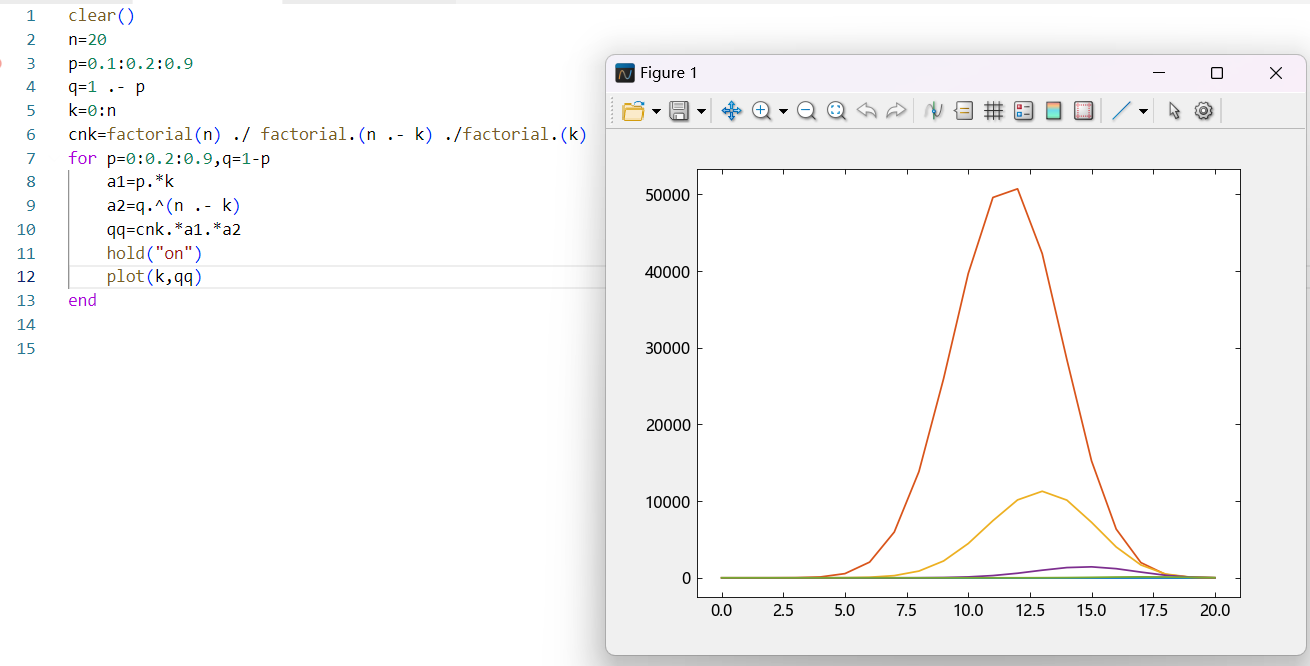
Task: Click the k=0:n code line
Action: (92, 111)
